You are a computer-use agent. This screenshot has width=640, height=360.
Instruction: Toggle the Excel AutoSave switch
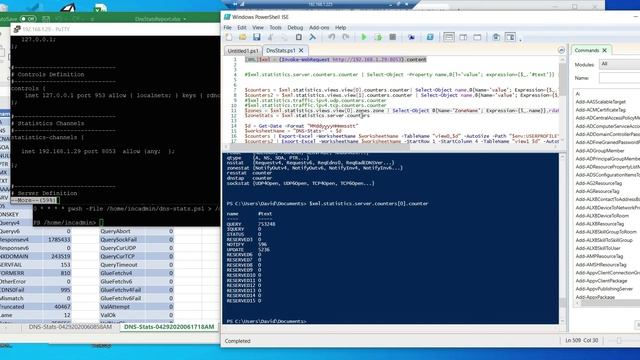(27, 19)
